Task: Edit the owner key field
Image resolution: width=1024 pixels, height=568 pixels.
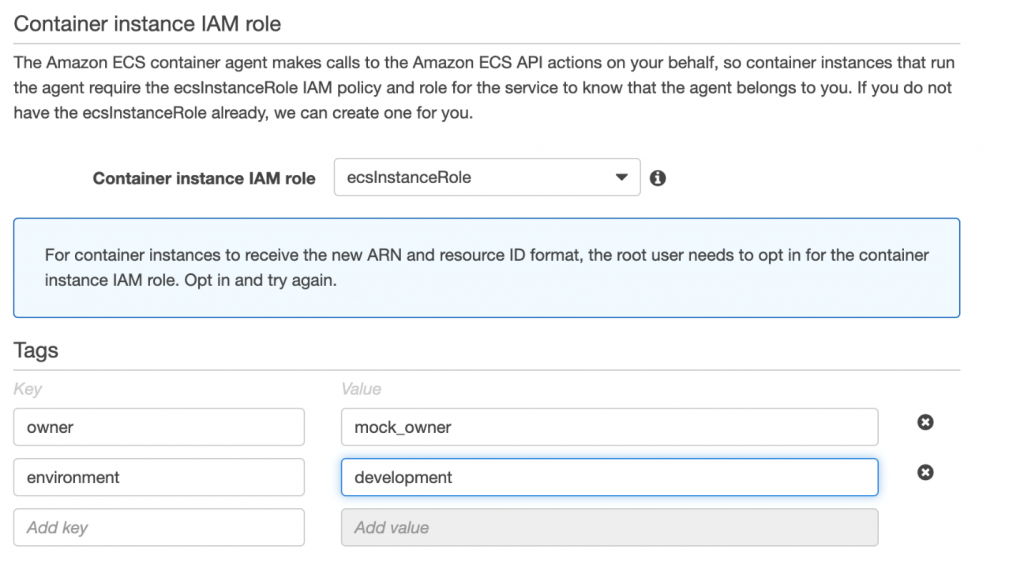Action: pos(159,427)
